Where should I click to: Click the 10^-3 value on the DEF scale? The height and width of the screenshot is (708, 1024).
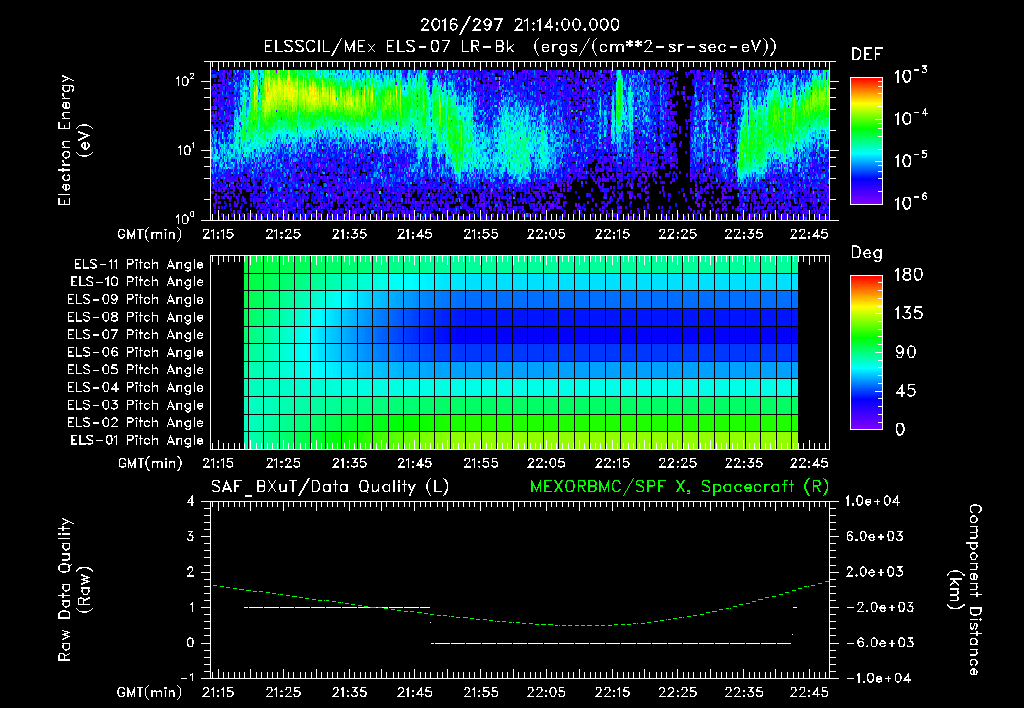(x=910, y=75)
